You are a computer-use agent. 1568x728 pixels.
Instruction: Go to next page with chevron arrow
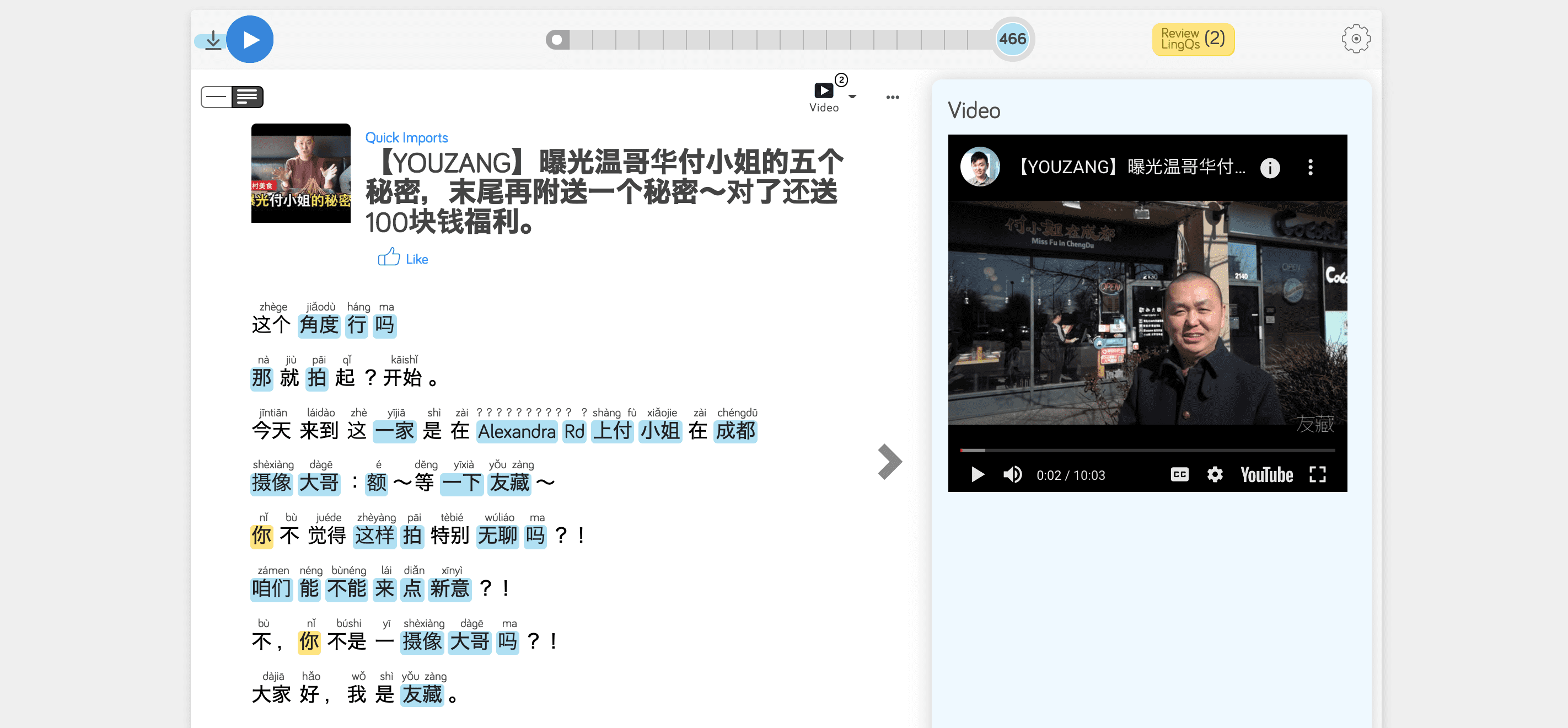coord(889,462)
